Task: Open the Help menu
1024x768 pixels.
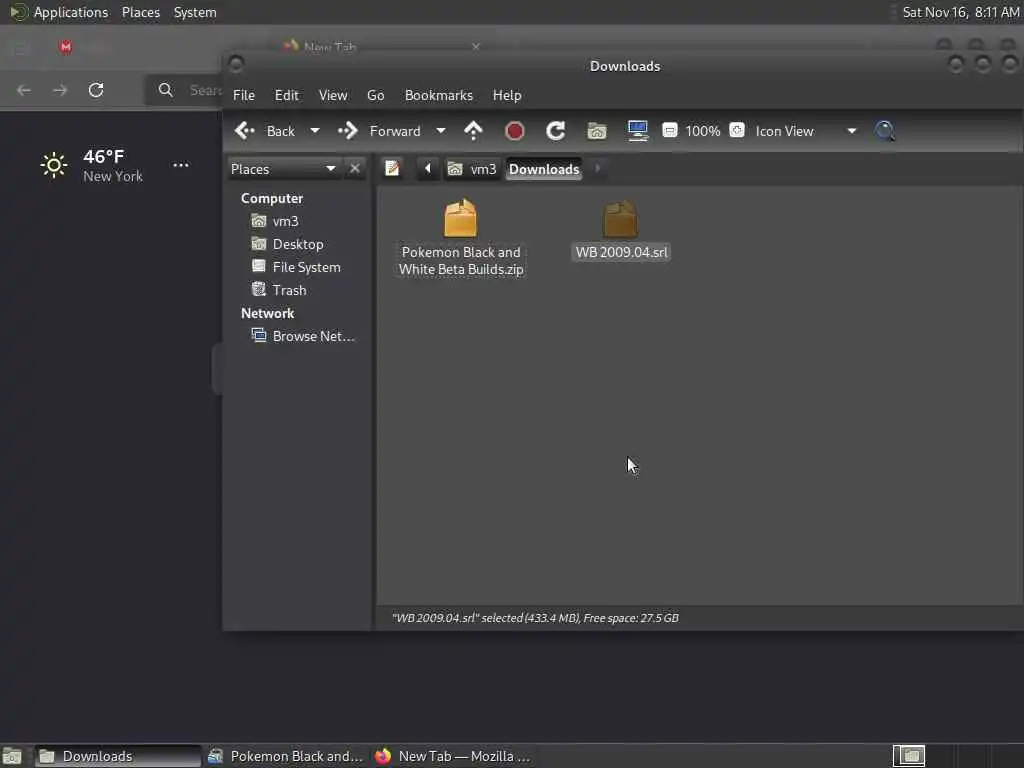Action: [507, 95]
